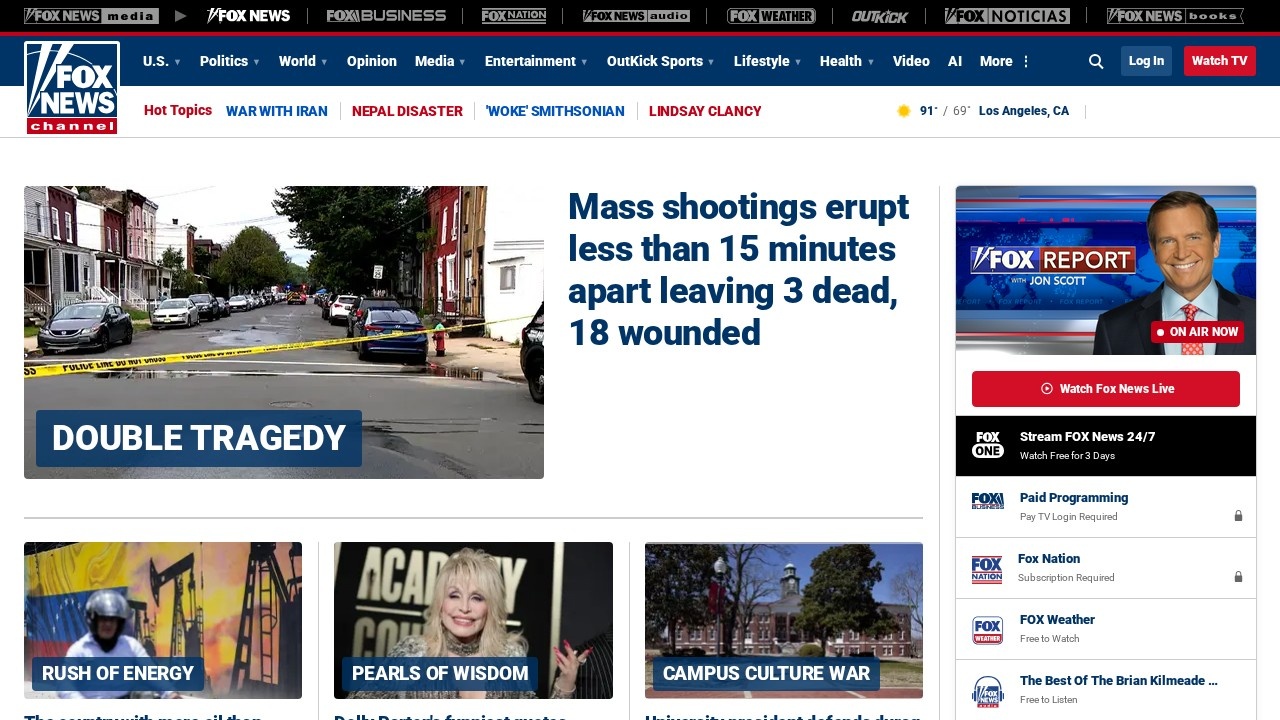Open Fox Weather logo in top bar

click(771, 16)
